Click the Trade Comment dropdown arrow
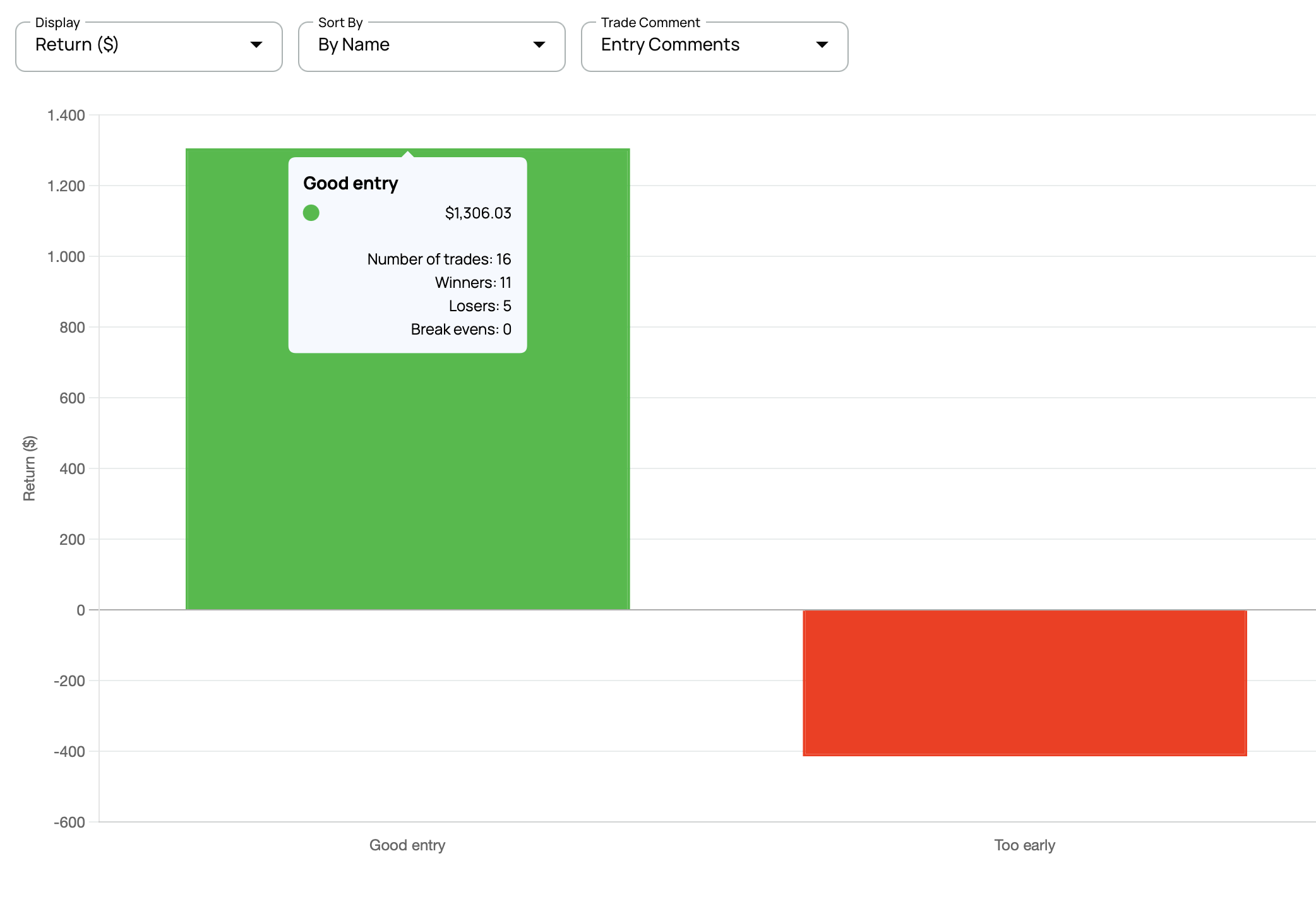The width and height of the screenshot is (1316, 904). coord(822,45)
